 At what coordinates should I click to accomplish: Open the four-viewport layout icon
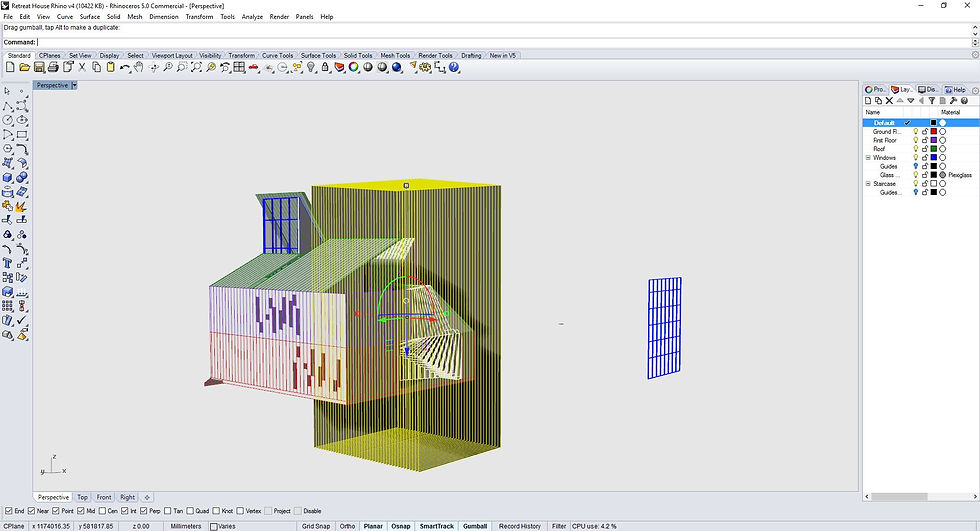239,67
